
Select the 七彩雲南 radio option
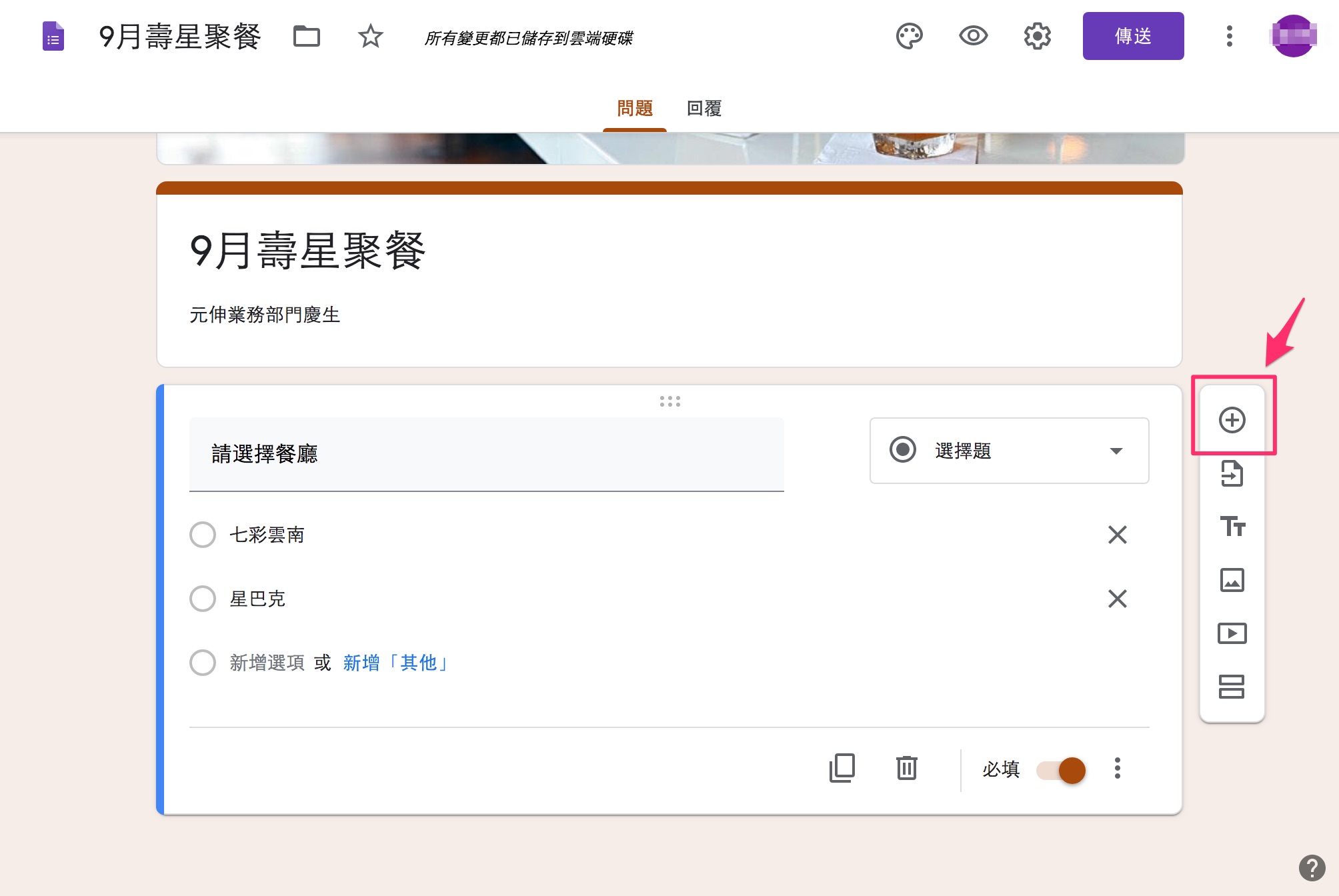[x=203, y=535]
